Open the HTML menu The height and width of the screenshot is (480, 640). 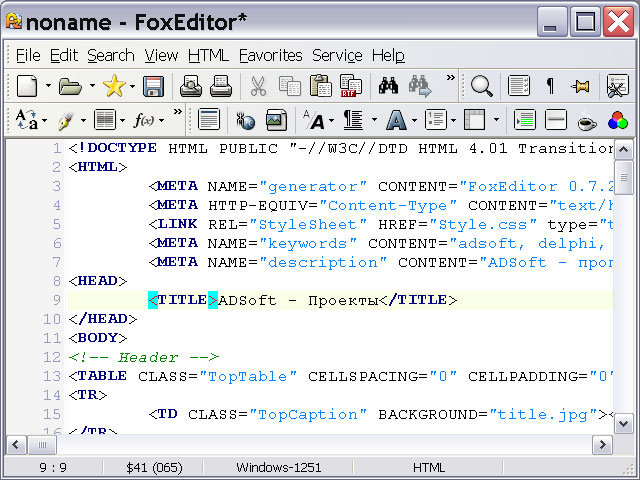pyautogui.click(x=208, y=56)
